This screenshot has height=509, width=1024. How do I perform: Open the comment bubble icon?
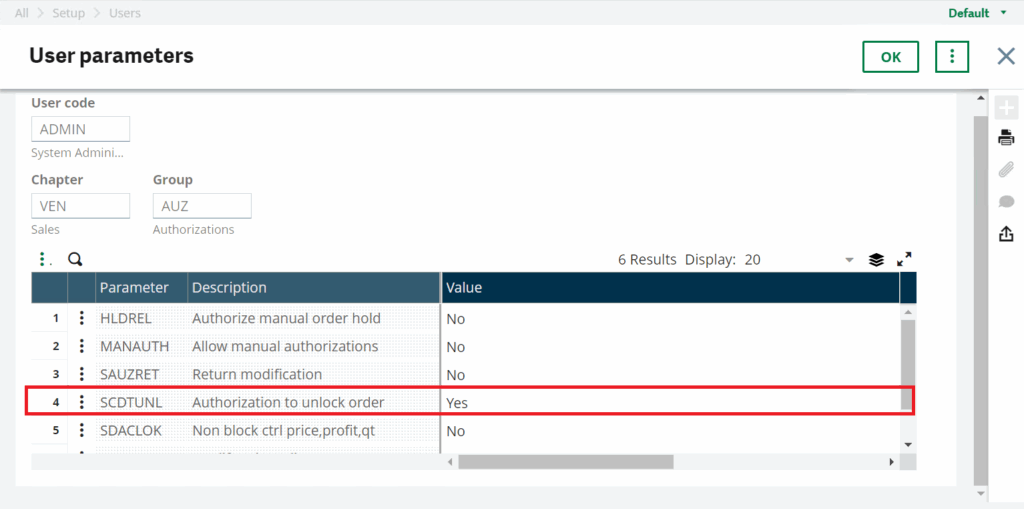1006,202
